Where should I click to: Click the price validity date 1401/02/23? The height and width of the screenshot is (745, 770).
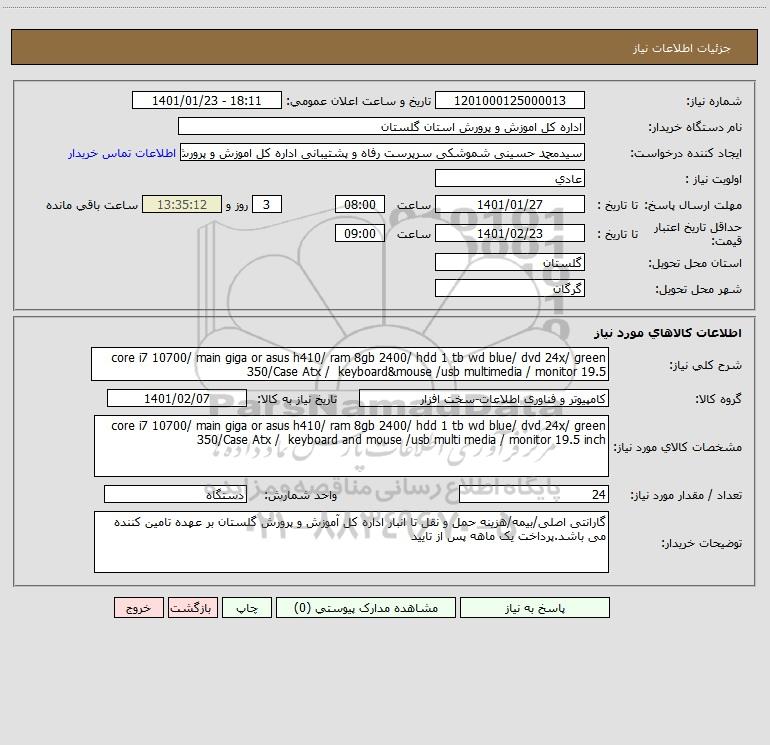click(x=510, y=233)
